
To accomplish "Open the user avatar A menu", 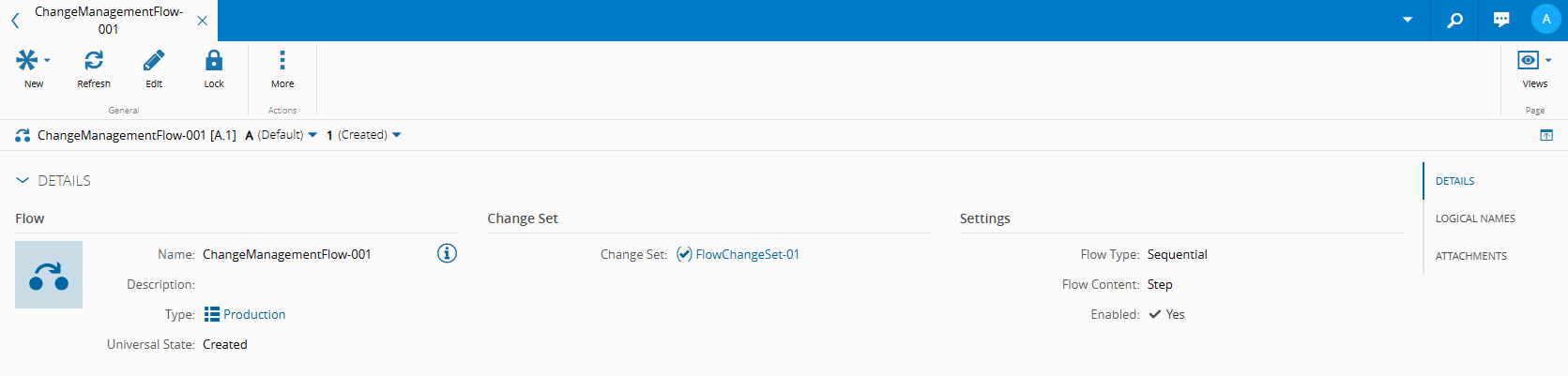I will [x=1545, y=20].
